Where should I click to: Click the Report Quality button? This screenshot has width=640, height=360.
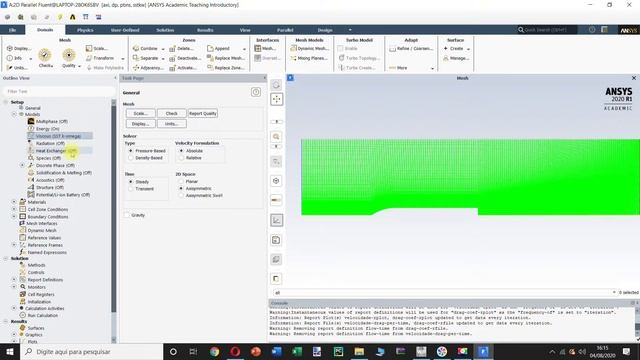pos(203,113)
